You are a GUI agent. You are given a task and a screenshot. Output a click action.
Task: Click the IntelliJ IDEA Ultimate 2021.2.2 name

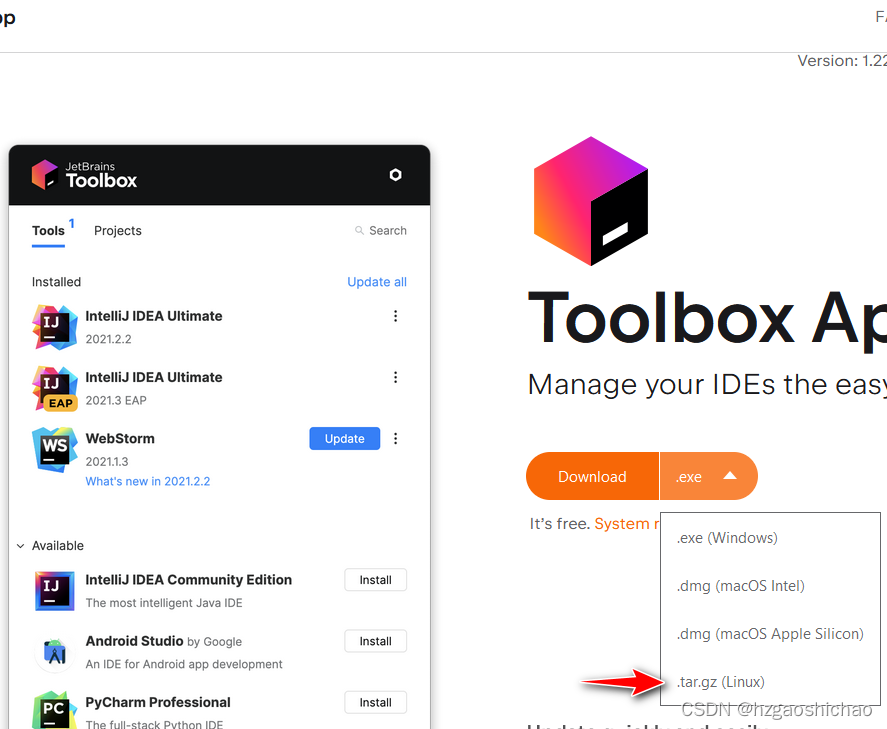(154, 316)
